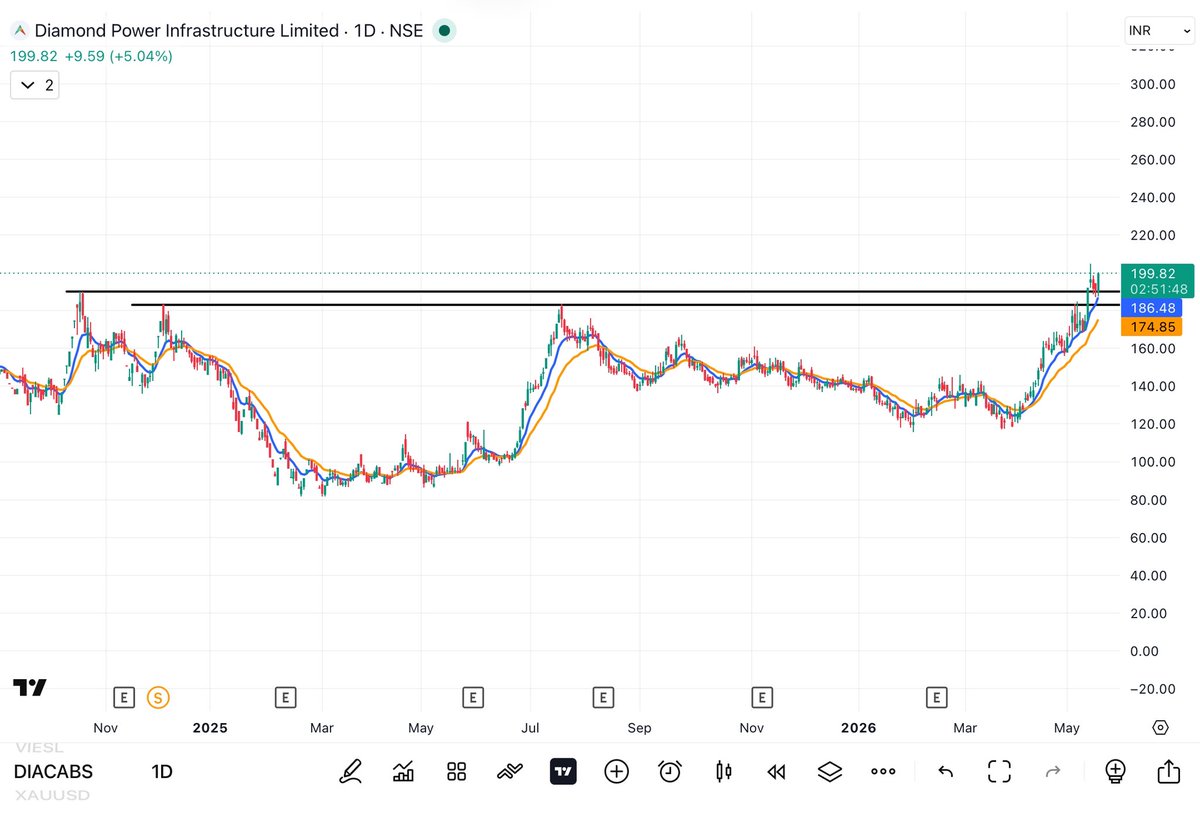Screen dimensions: 1200x818
Task: Create an alert with the alarm clock icon
Action: pyautogui.click(x=670, y=771)
